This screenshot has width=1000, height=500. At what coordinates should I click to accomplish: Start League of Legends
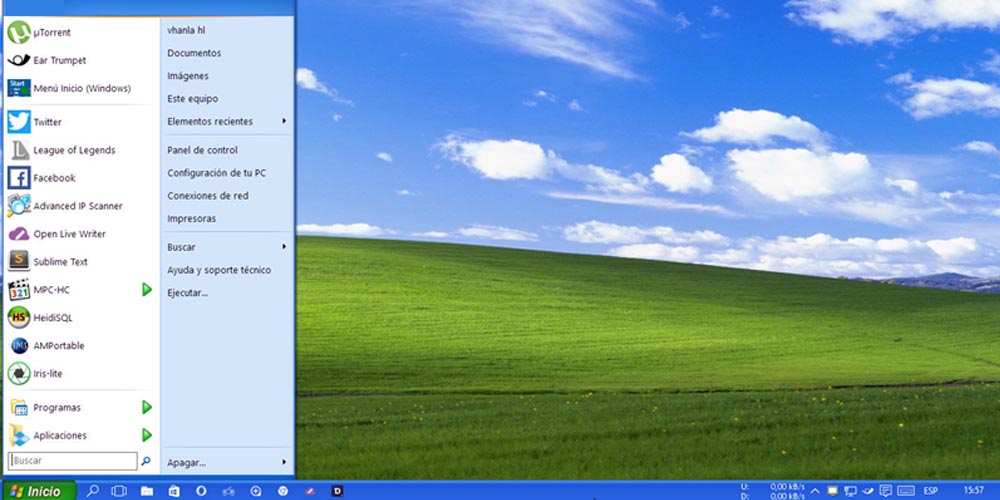(81, 150)
